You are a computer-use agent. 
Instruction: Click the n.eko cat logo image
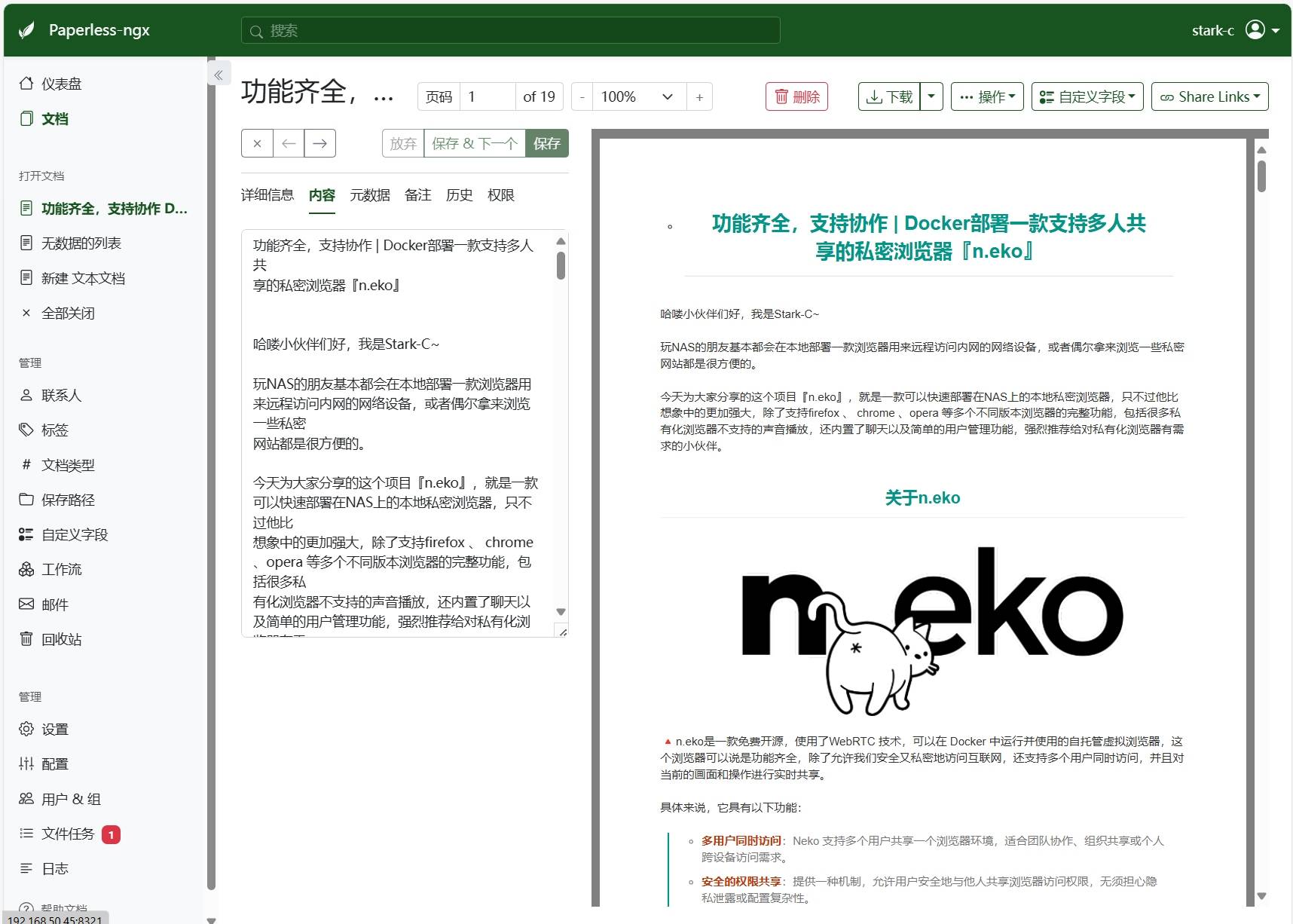tap(933, 632)
